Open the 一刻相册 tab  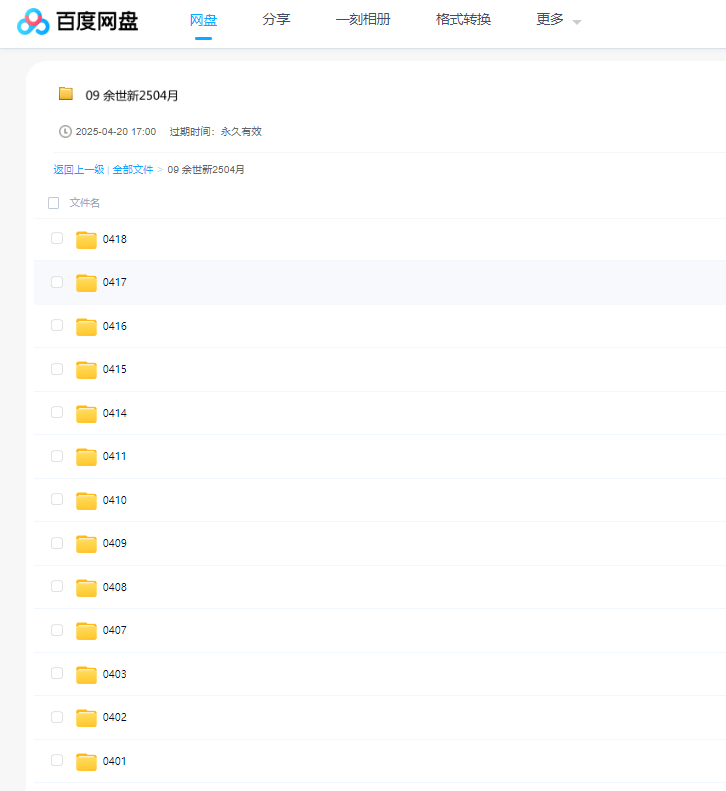point(363,20)
